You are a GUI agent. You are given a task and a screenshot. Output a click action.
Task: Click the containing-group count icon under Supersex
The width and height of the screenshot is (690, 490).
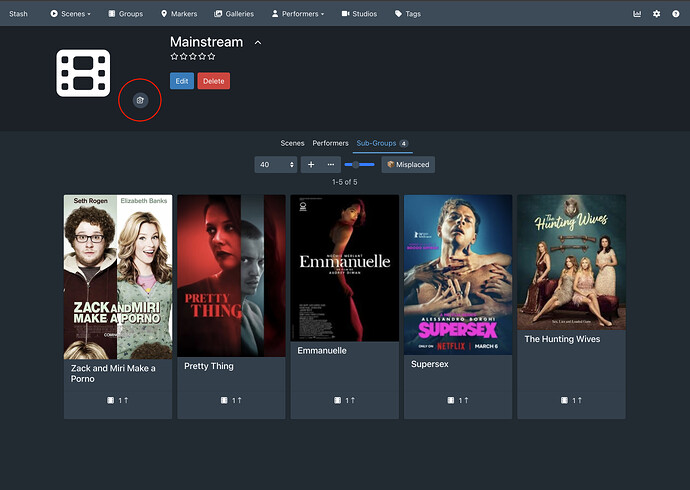click(458, 400)
